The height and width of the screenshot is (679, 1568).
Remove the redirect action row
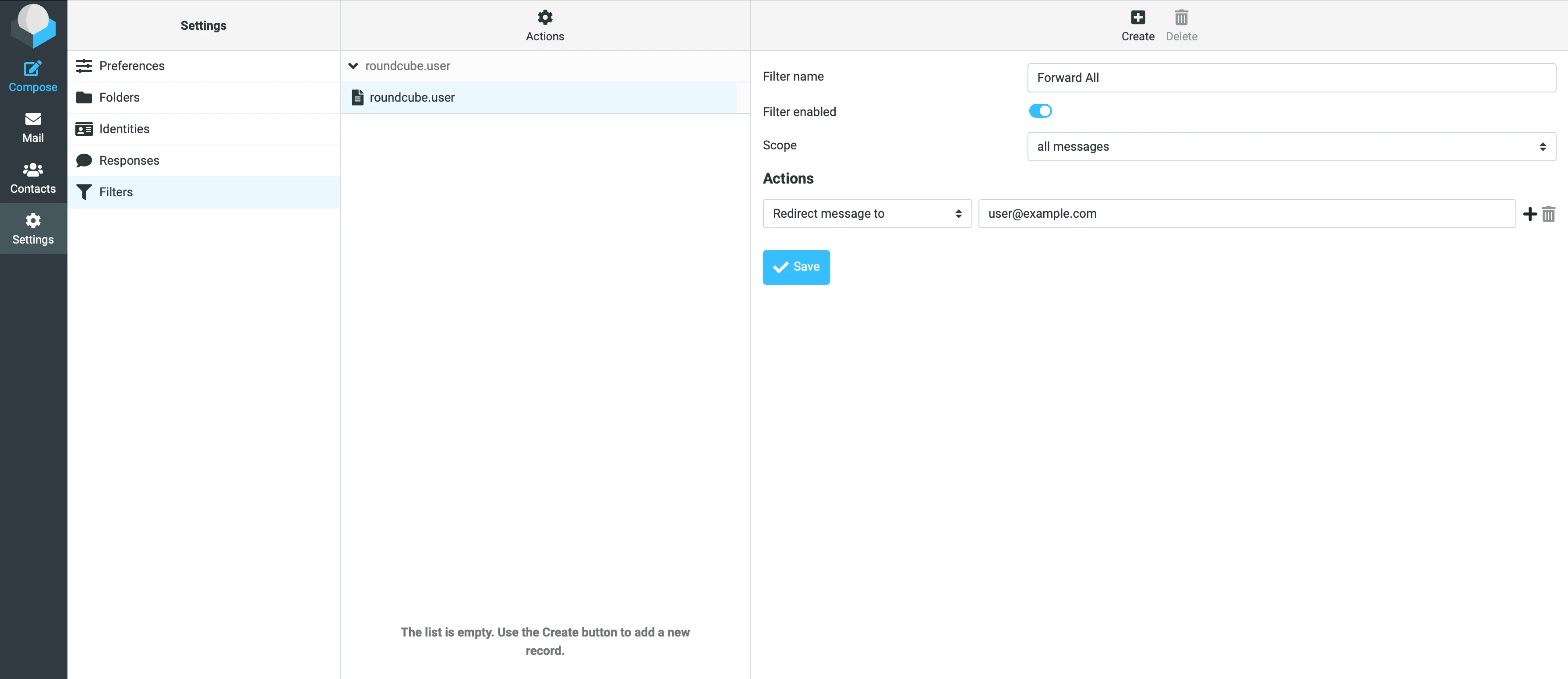click(x=1549, y=214)
